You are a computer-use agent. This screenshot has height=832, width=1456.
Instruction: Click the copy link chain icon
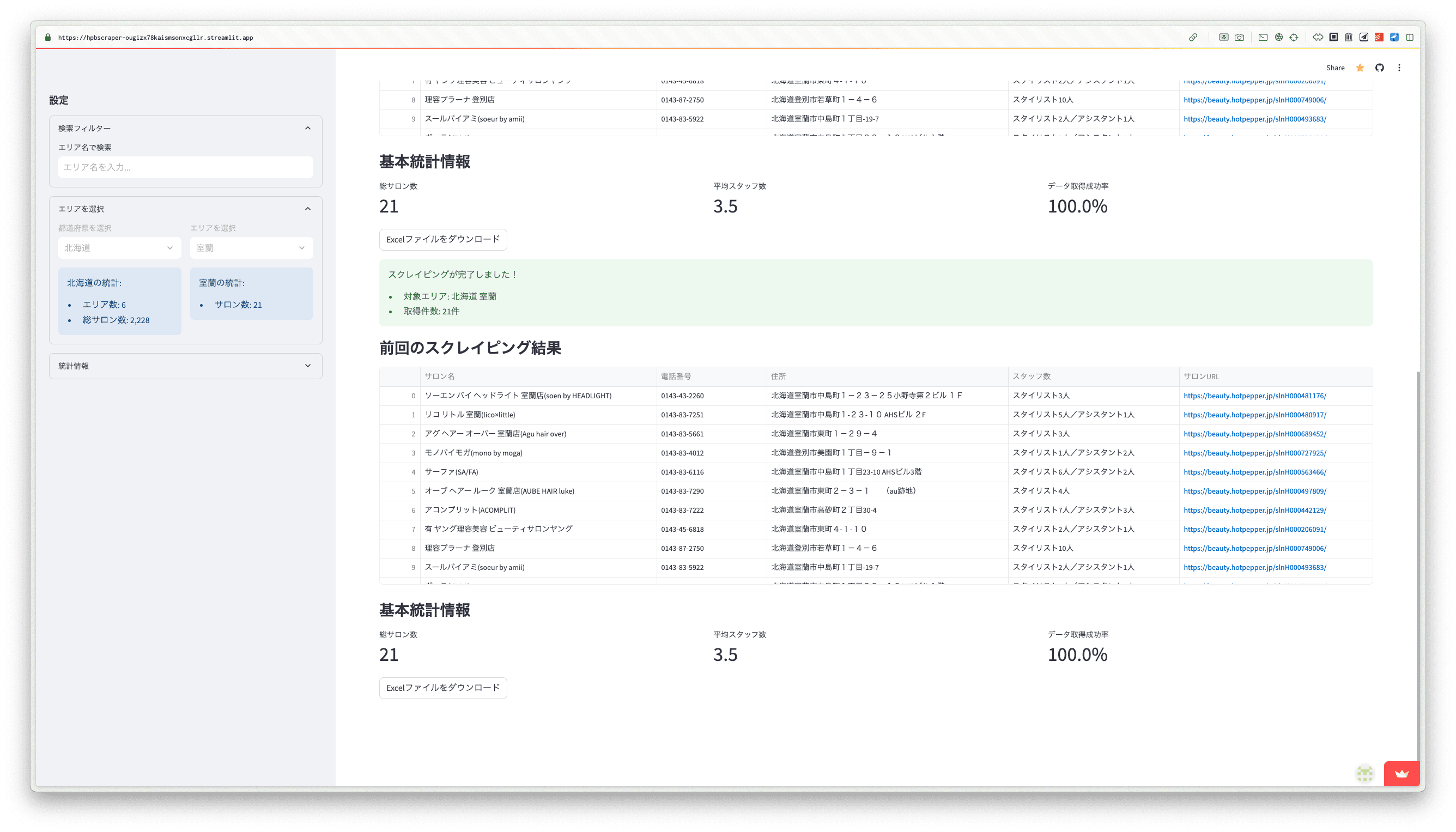(1193, 38)
